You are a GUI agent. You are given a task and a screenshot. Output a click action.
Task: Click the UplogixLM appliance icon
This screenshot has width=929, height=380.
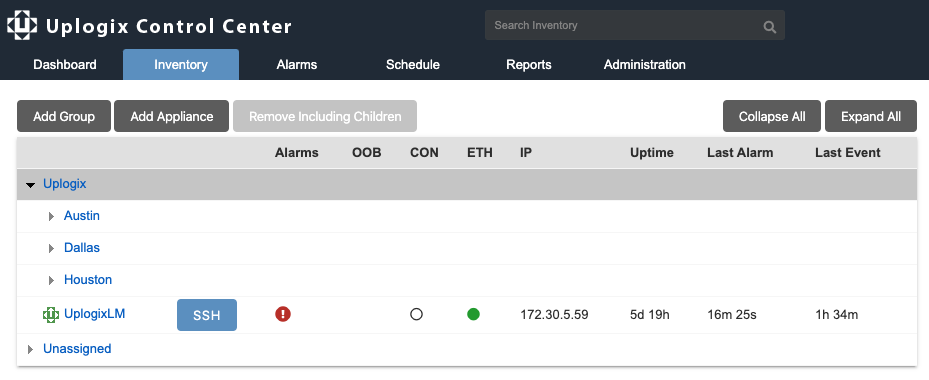click(51, 315)
